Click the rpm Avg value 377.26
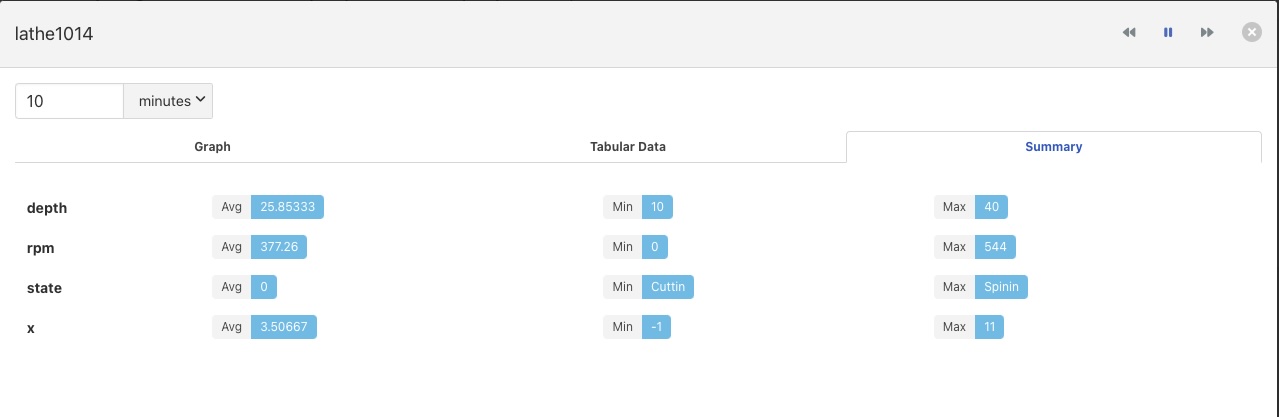The image size is (1279, 417). pyautogui.click(x=279, y=247)
